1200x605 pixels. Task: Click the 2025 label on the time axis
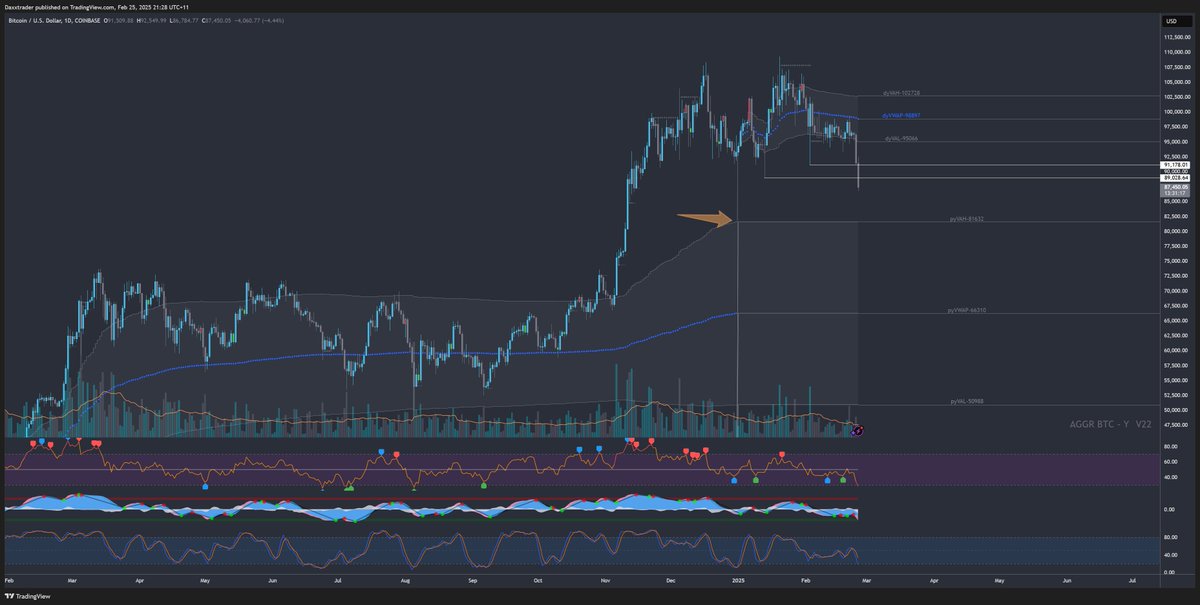(738, 579)
